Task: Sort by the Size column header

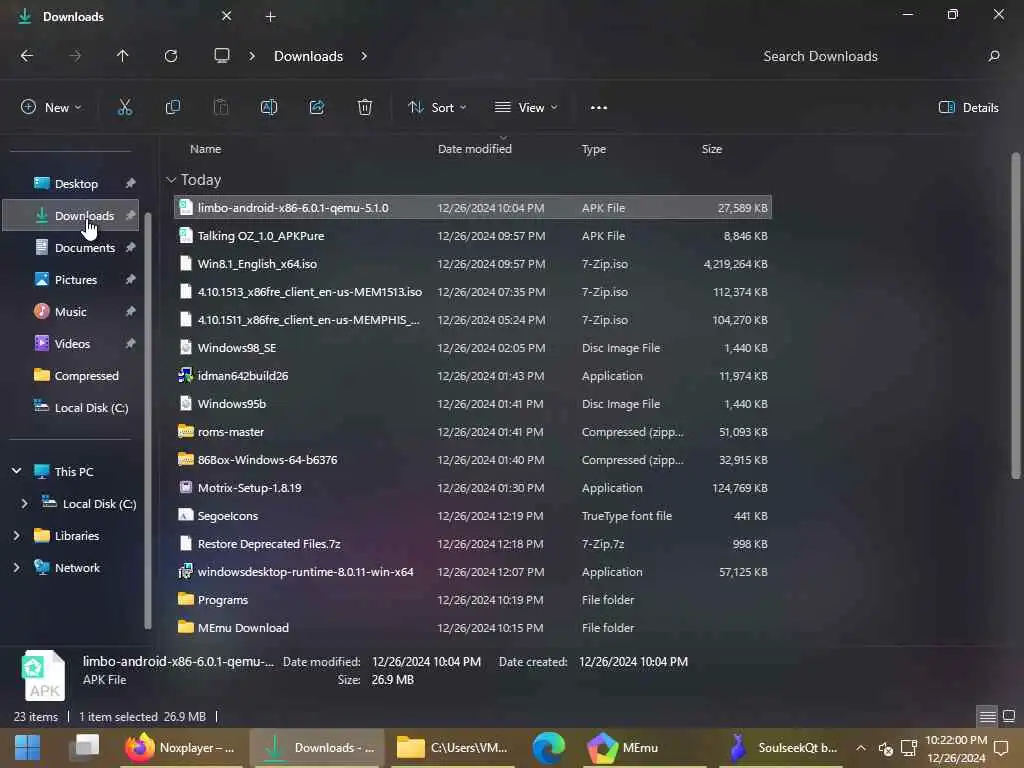Action: coord(711,149)
